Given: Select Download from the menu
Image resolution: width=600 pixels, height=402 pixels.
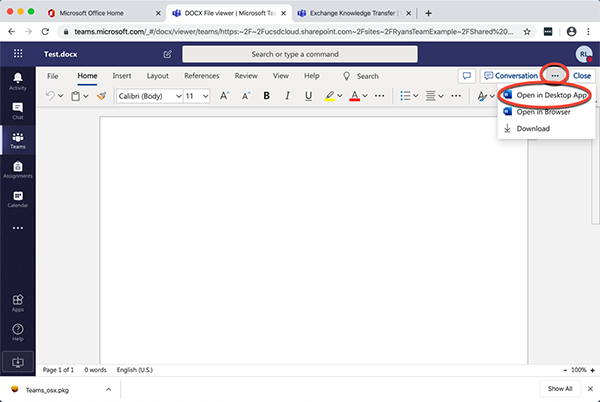Looking at the screenshot, I should (x=546, y=129).
